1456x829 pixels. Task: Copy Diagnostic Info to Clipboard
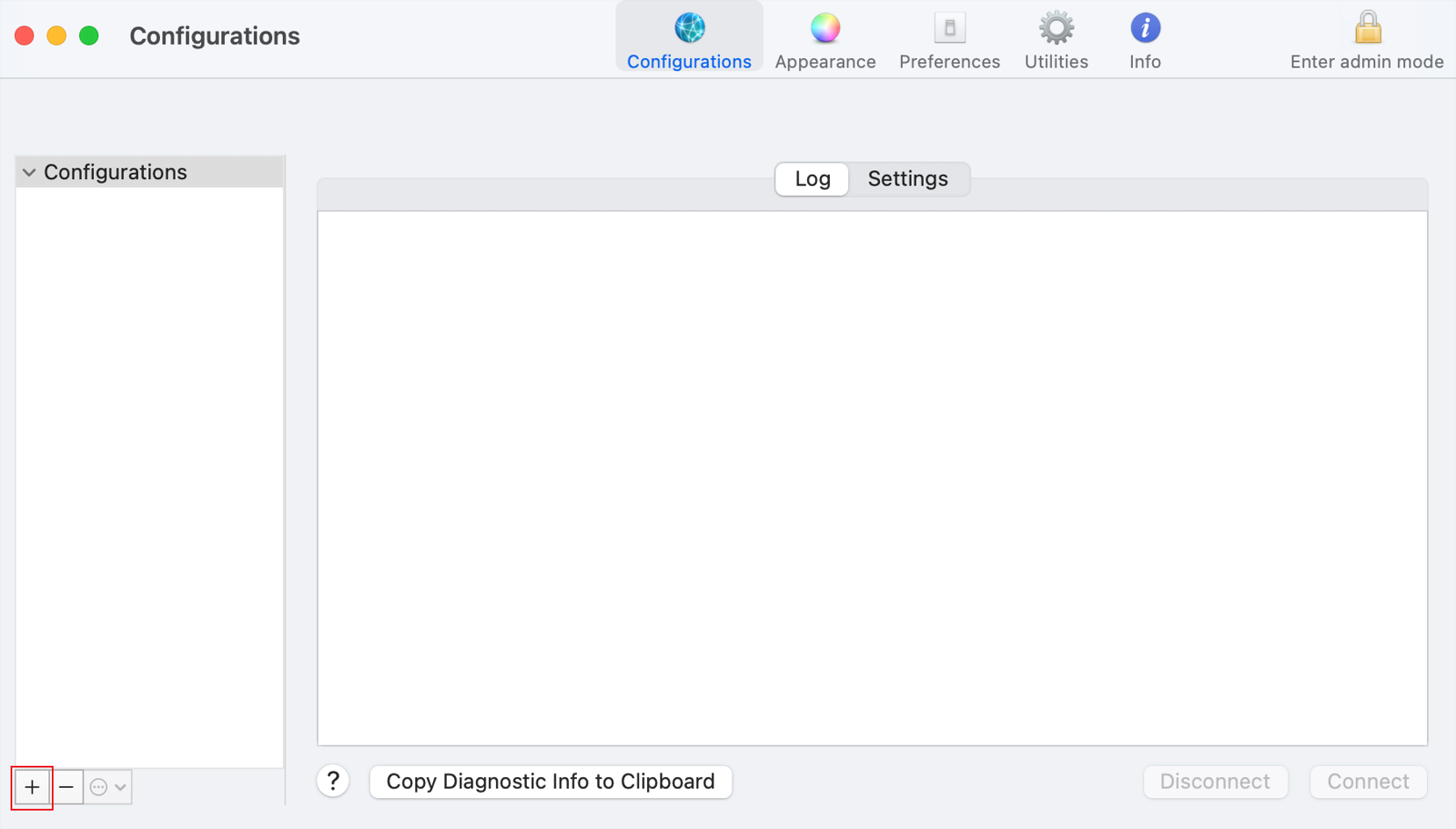coord(550,781)
